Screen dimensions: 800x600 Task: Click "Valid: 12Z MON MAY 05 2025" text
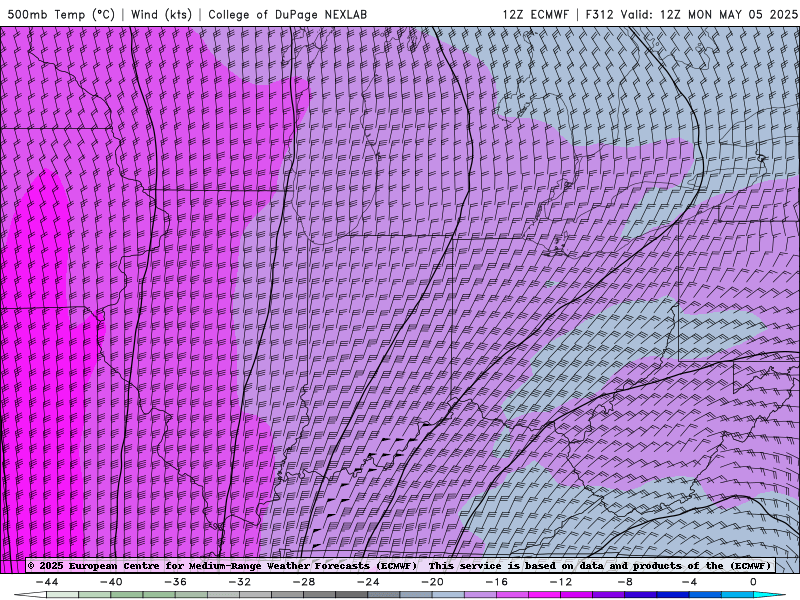pyautogui.click(x=709, y=14)
